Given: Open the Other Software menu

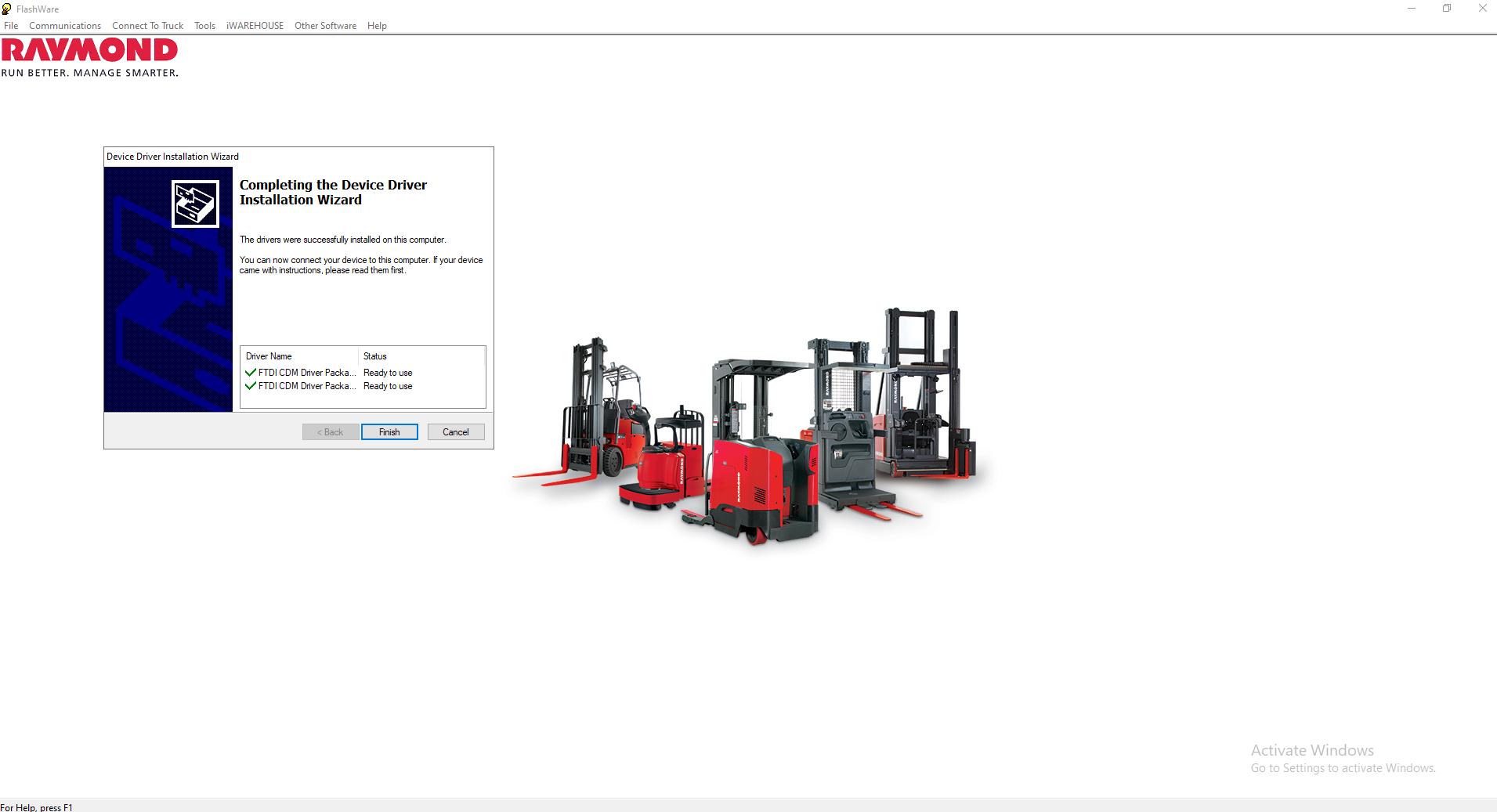Looking at the screenshot, I should [325, 25].
